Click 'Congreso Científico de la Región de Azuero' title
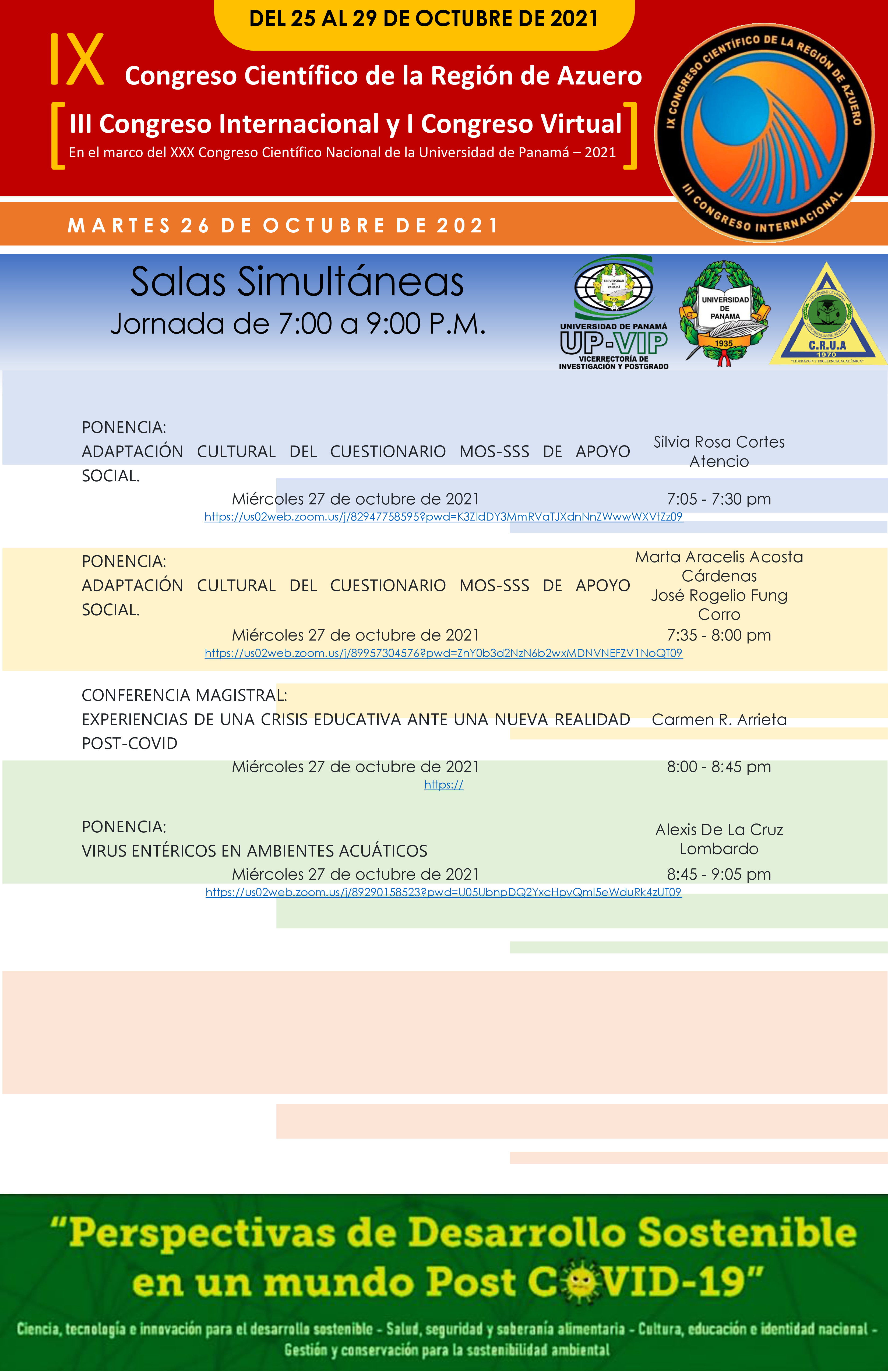 click(x=383, y=76)
